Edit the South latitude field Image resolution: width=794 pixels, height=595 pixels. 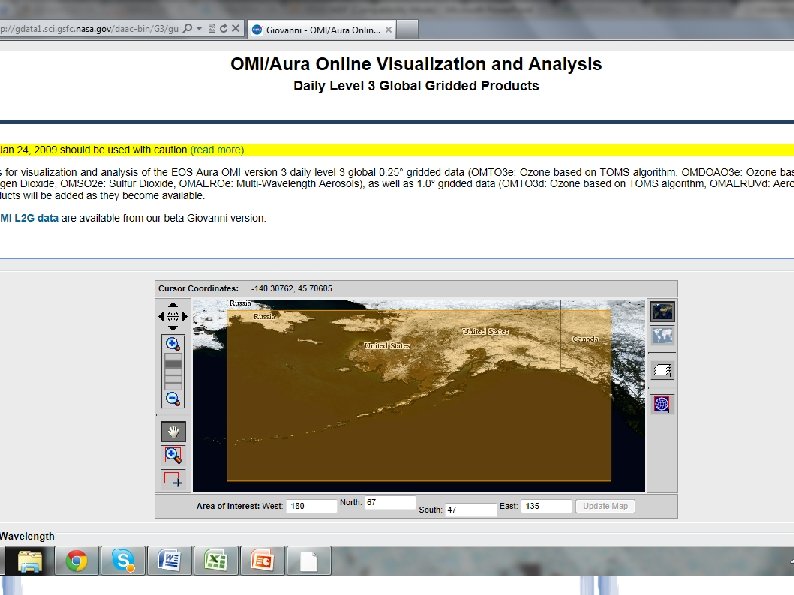coord(471,509)
